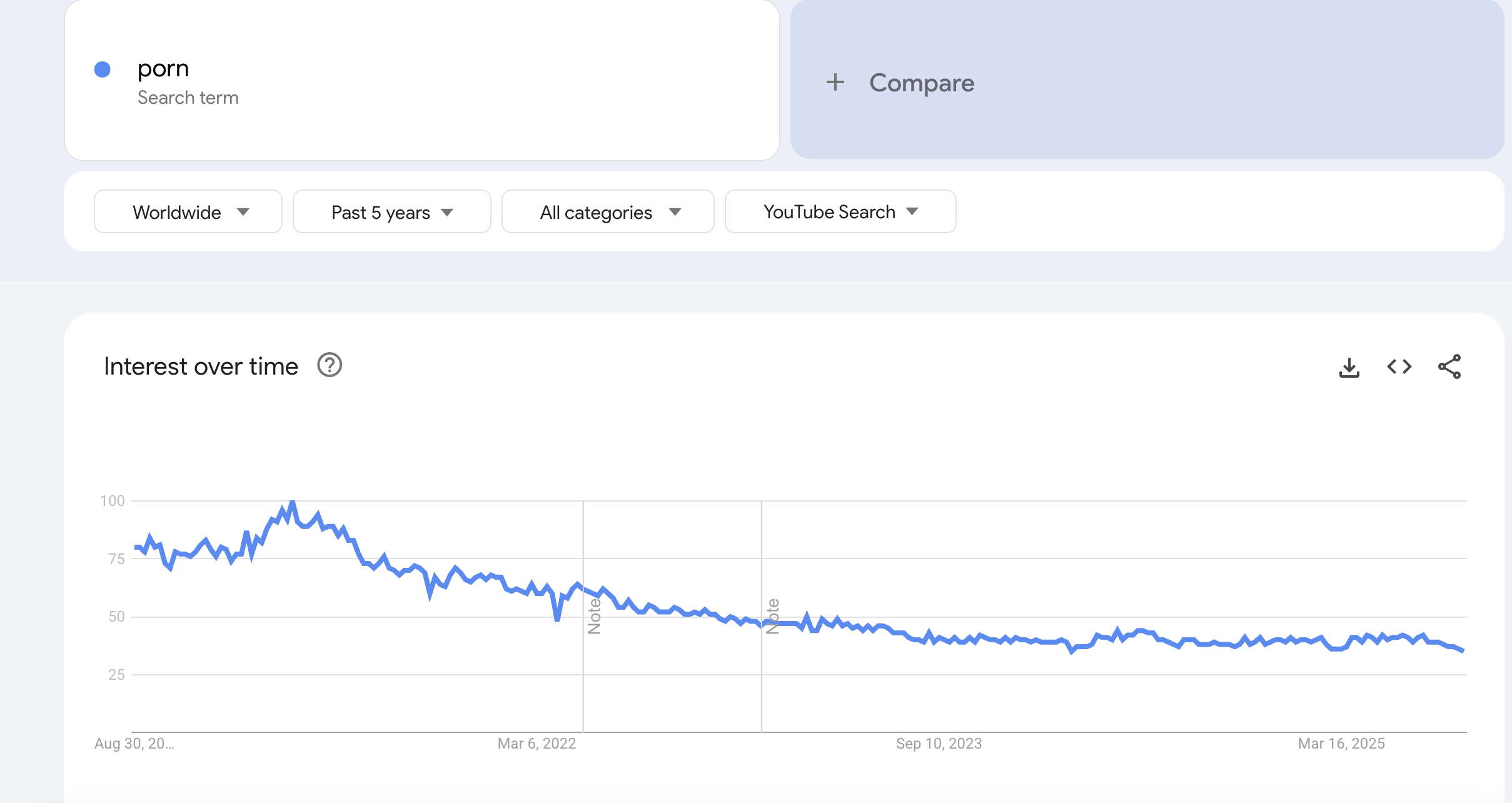Expand the Worldwide region dropdown
This screenshot has height=803, width=1512.
coord(188,212)
